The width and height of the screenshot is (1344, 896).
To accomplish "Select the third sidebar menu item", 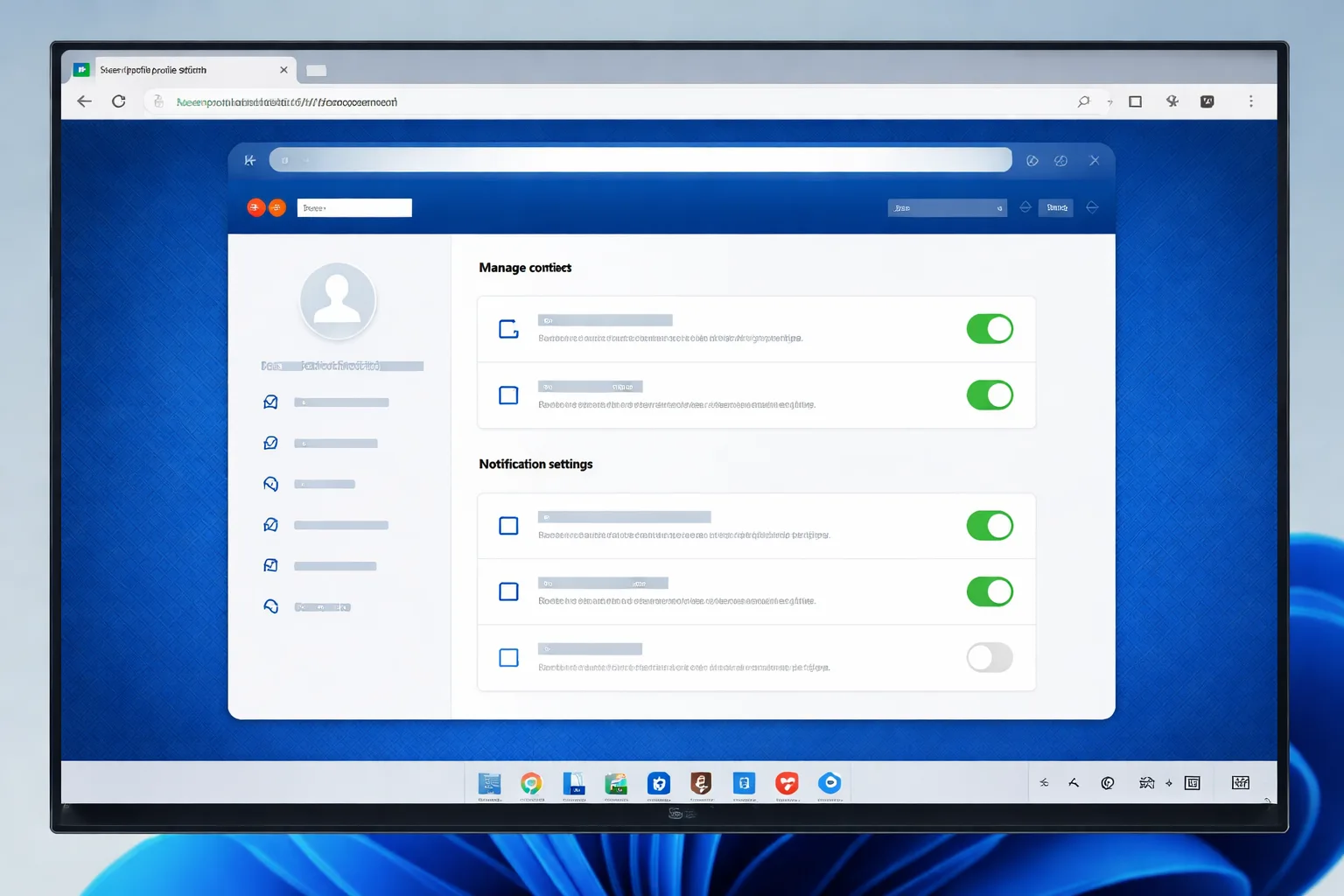I will [309, 484].
